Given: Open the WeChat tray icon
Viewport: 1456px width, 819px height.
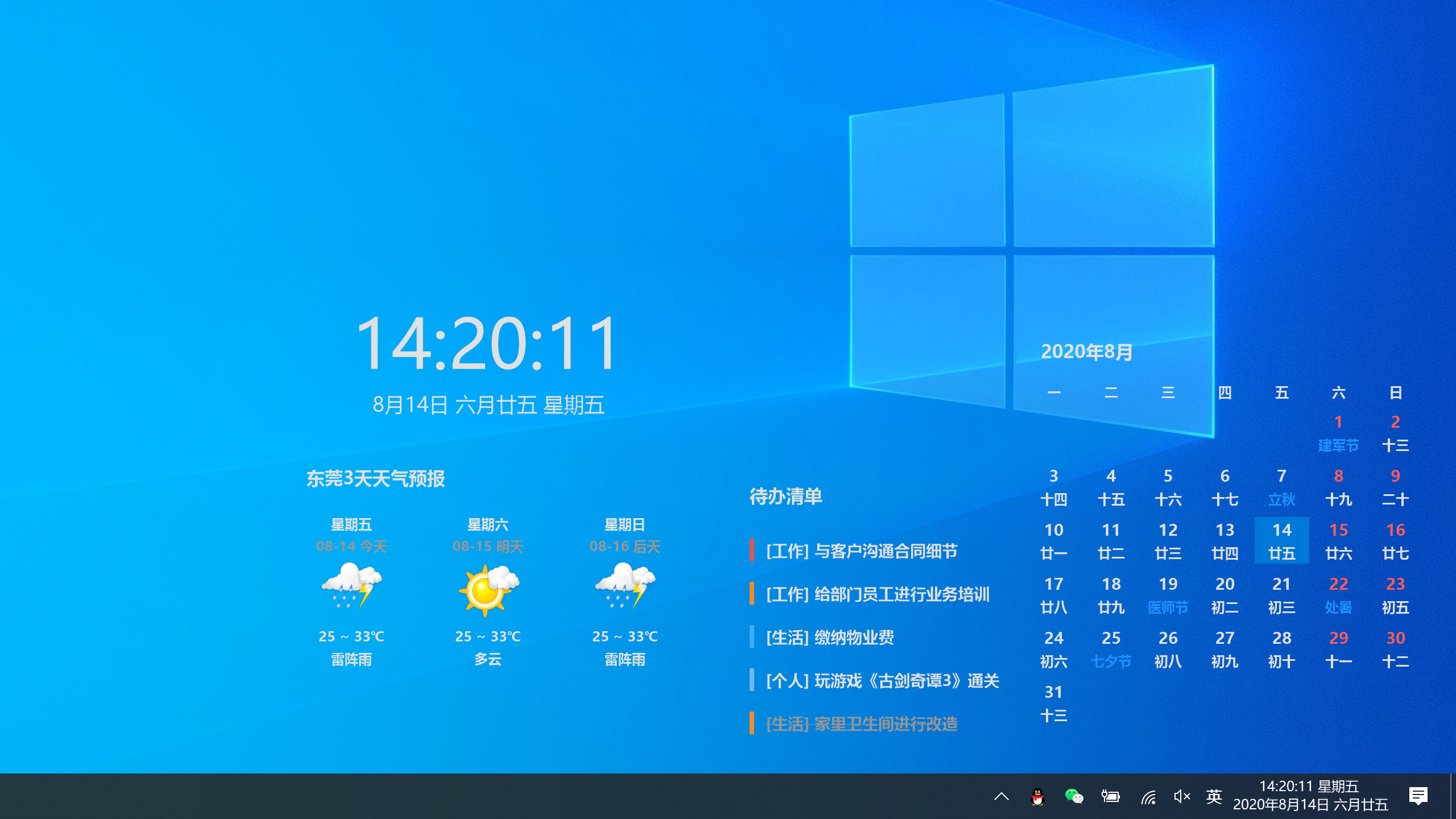Looking at the screenshot, I should coord(1074,796).
